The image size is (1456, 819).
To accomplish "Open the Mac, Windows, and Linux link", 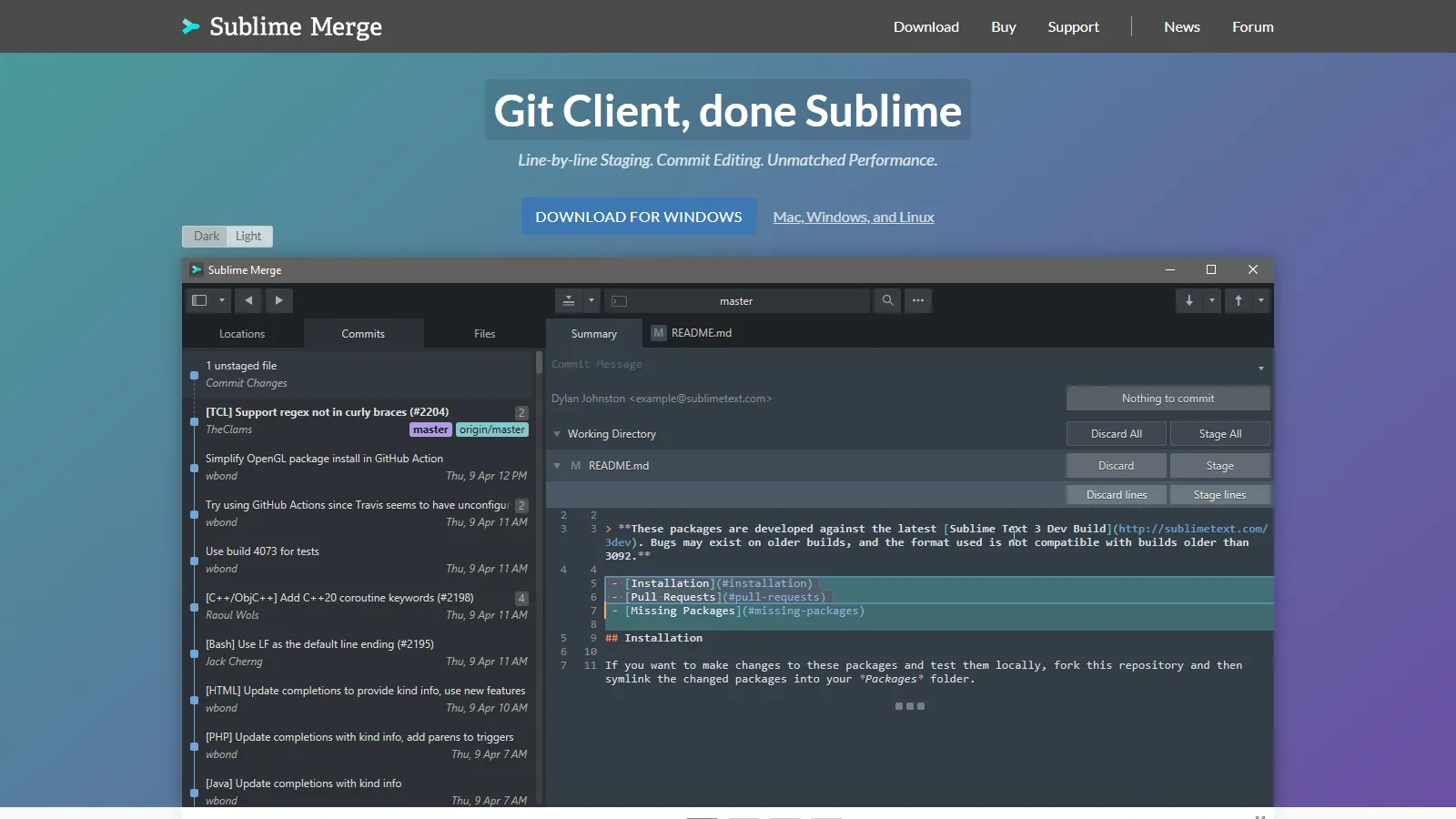I will coord(853,217).
